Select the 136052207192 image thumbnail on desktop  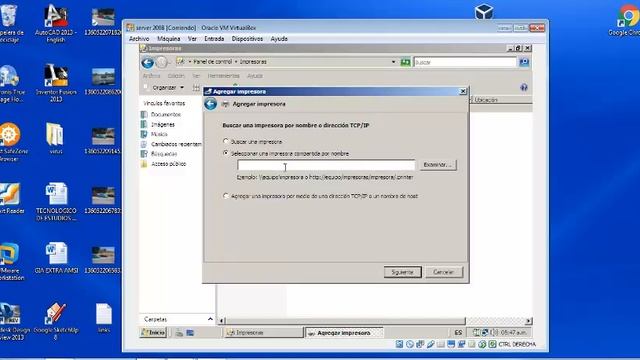pyautogui.click(x=103, y=22)
